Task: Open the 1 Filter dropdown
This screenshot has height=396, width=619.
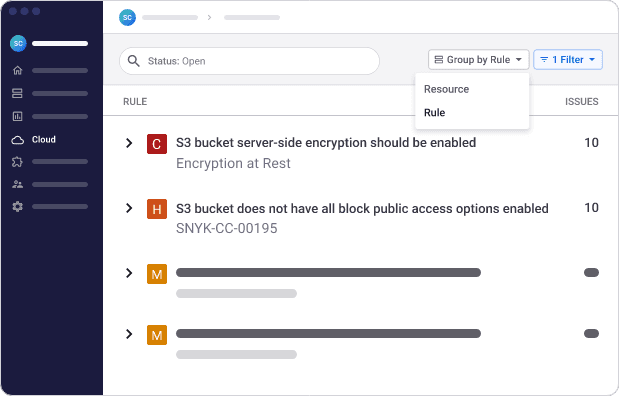Action: point(568,60)
